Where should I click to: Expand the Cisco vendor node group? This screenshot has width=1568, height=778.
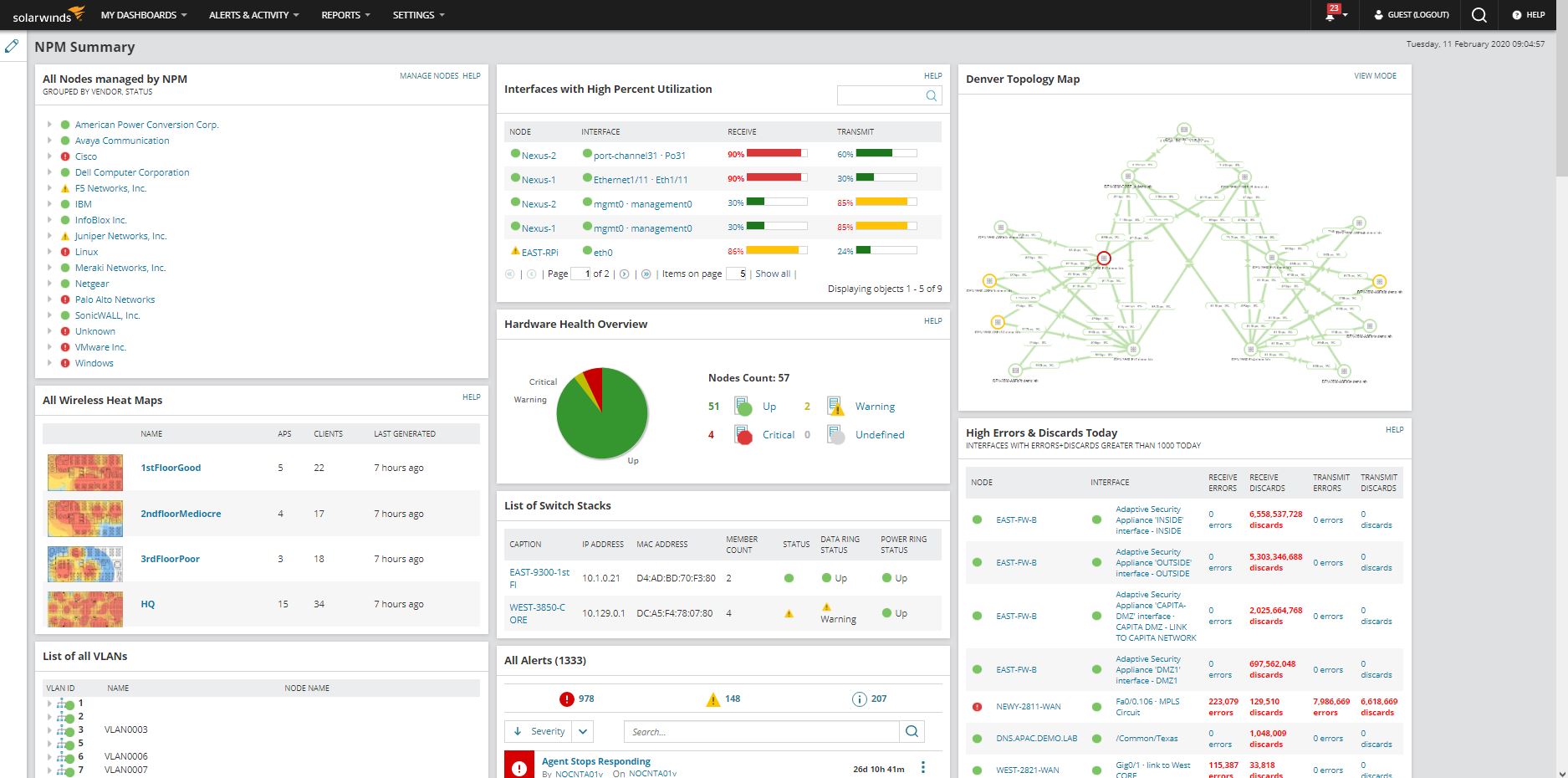[x=49, y=156]
